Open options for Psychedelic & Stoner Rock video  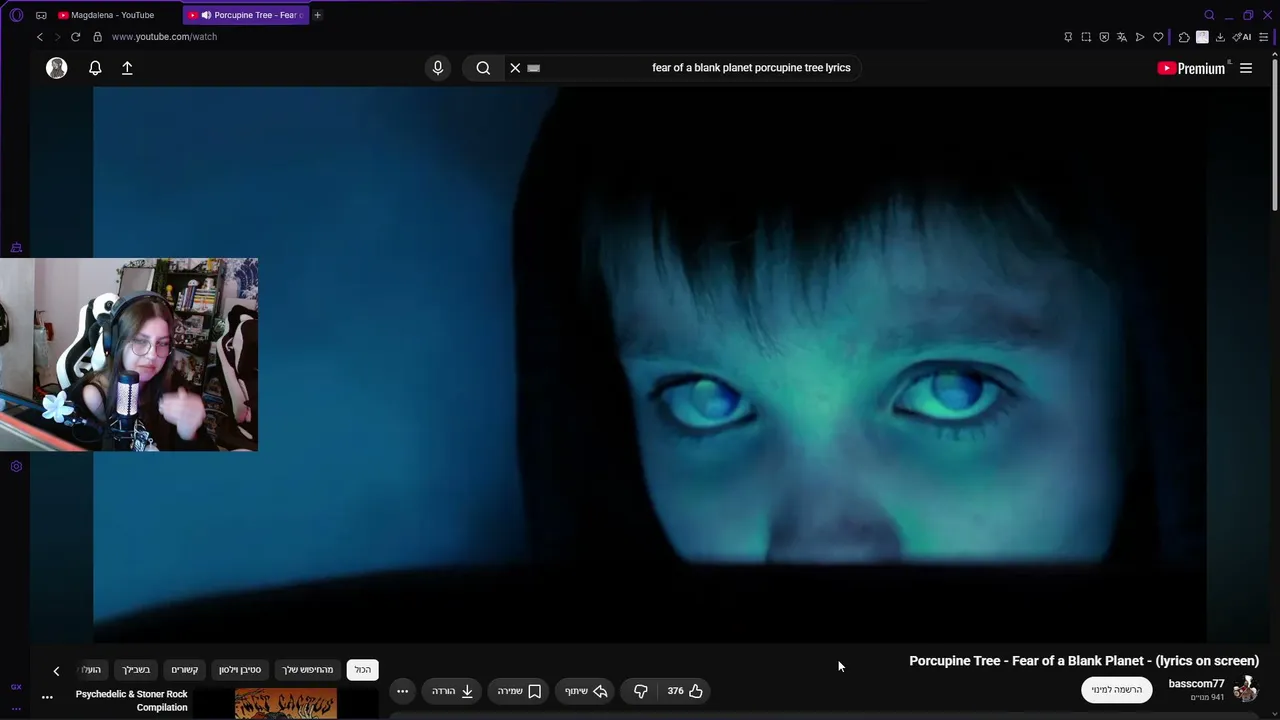click(47, 697)
